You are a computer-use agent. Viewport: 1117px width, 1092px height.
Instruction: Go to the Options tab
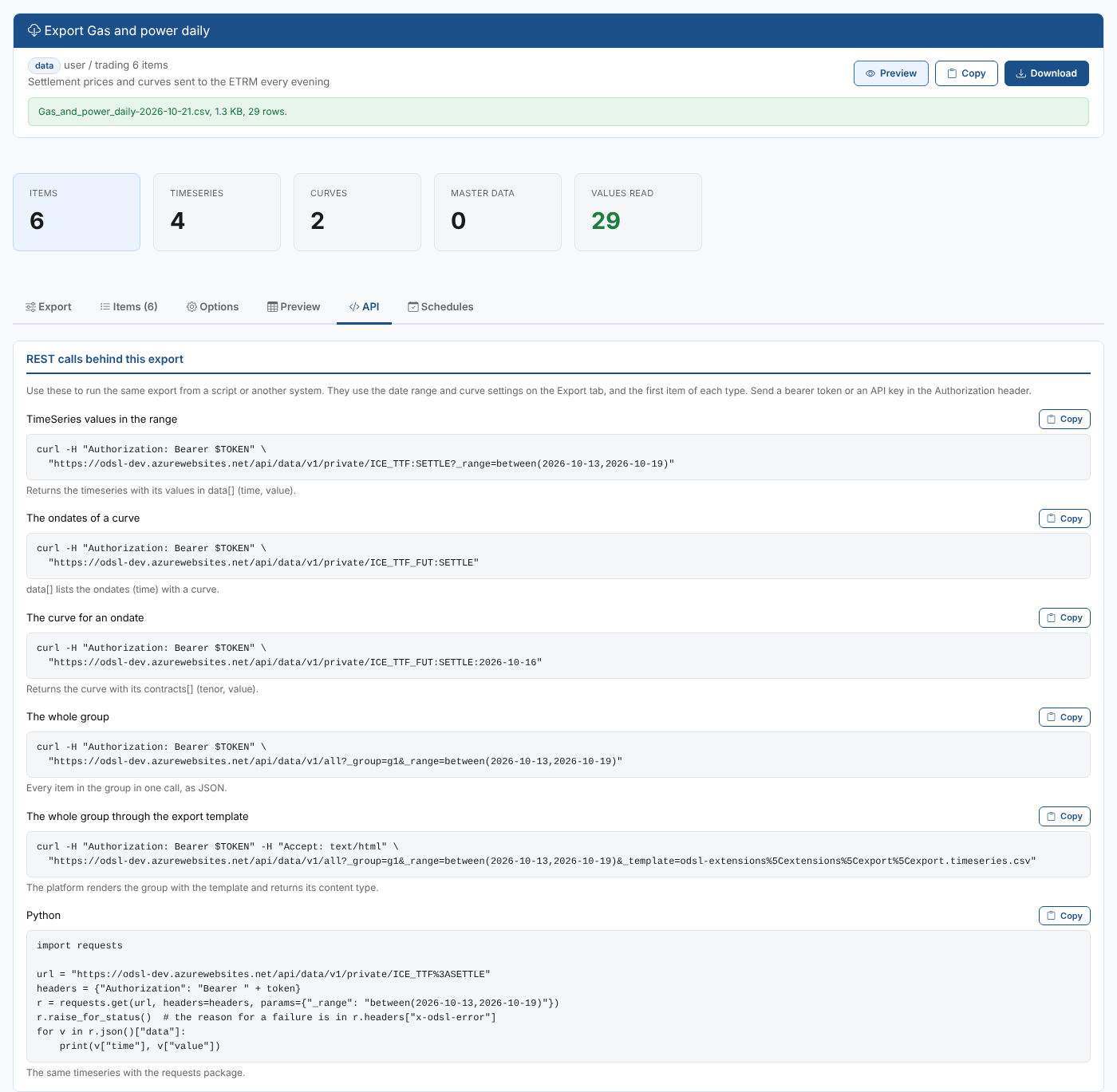[x=213, y=307]
